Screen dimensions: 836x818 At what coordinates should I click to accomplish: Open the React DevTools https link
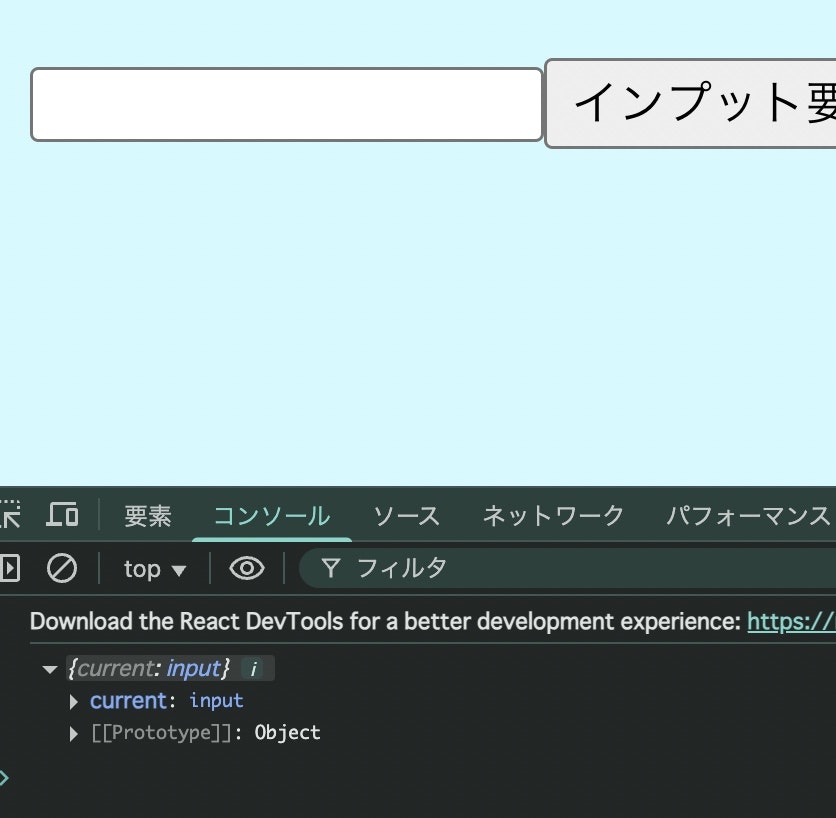pos(792,622)
